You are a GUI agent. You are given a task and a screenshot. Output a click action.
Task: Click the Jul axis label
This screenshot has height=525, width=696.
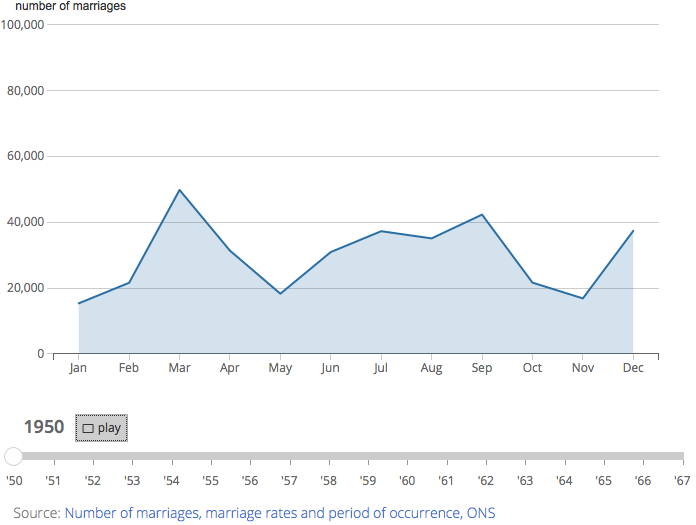pos(381,368)
